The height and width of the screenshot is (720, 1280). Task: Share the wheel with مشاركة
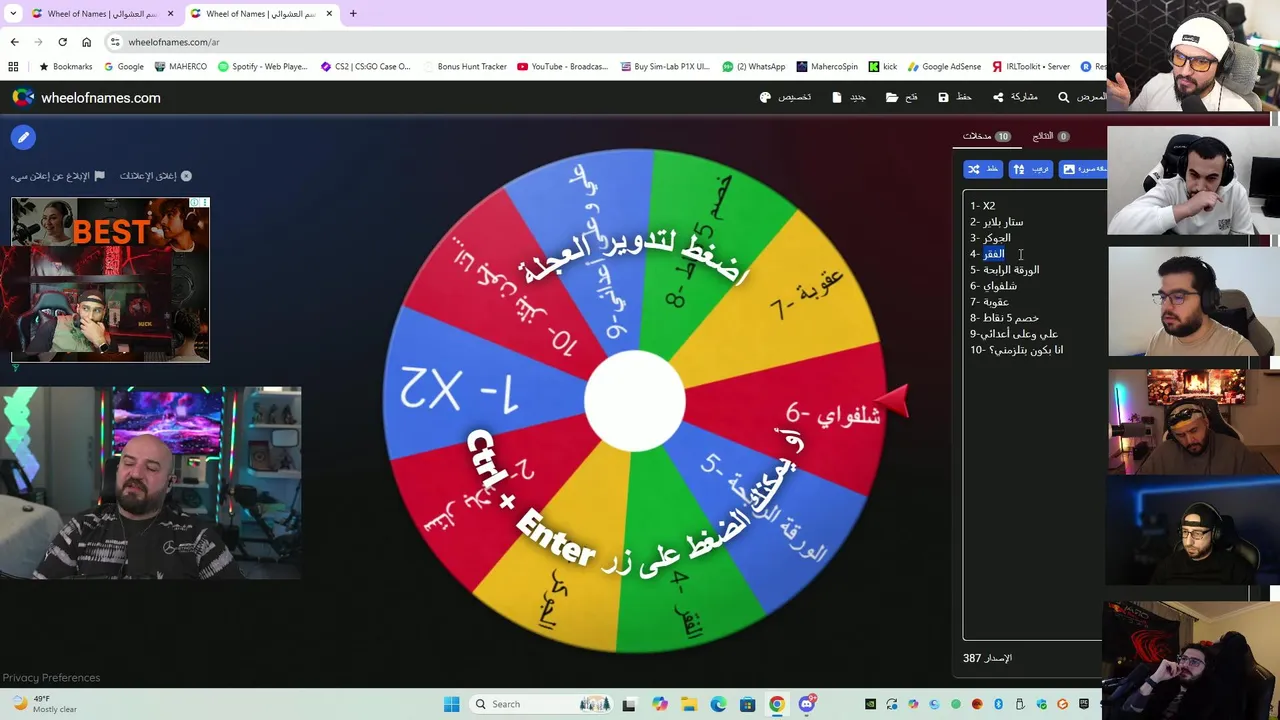click(x=1015, y=97)
